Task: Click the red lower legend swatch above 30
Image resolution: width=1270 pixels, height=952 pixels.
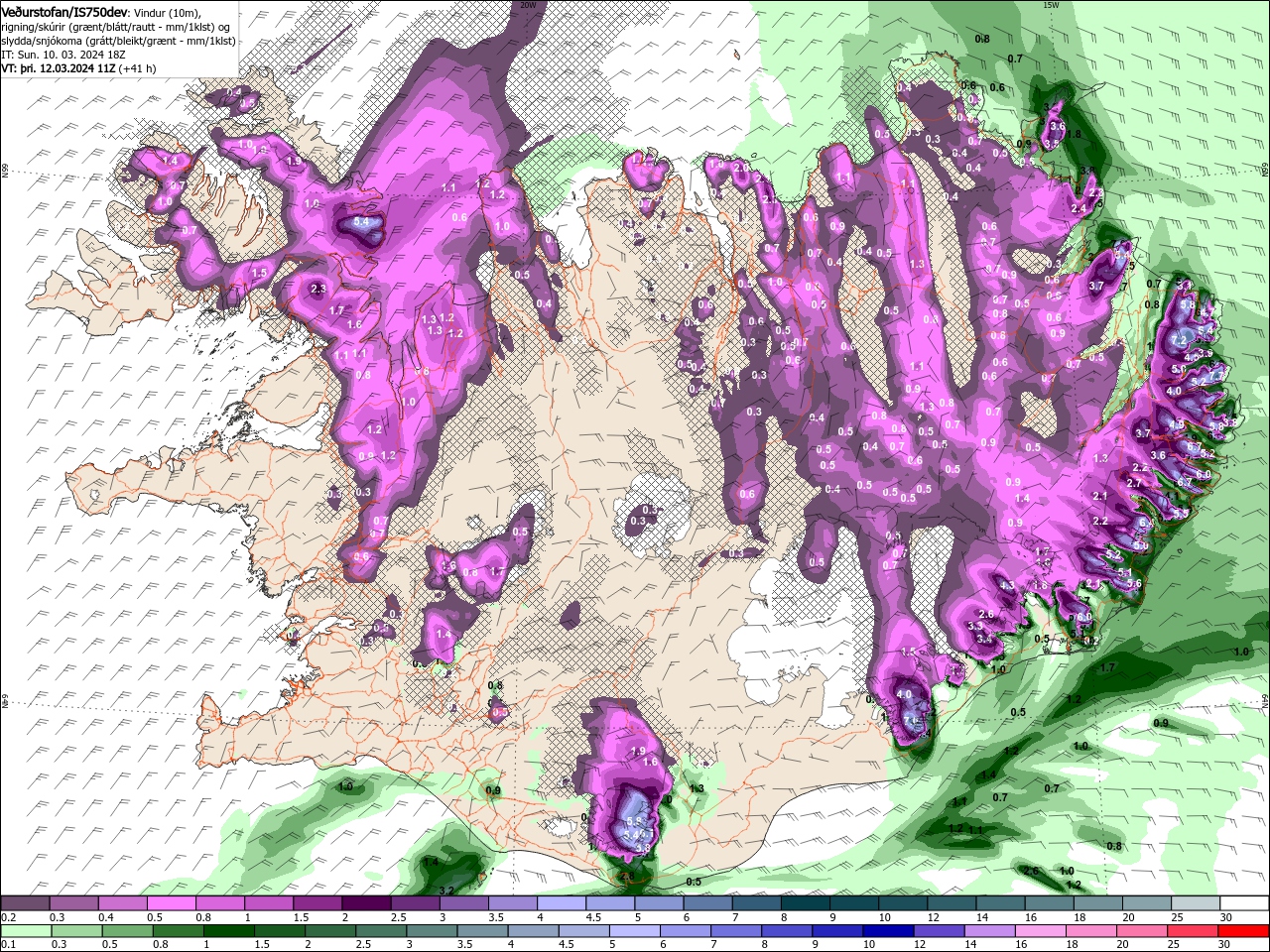Action: [x=1244, y=930]
